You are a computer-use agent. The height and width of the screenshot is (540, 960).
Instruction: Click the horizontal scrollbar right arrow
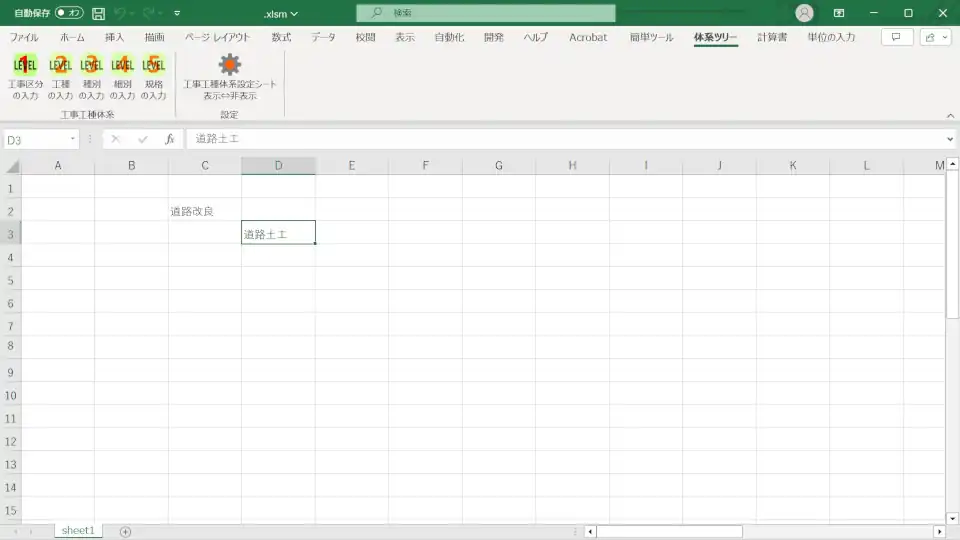(940, 531)
